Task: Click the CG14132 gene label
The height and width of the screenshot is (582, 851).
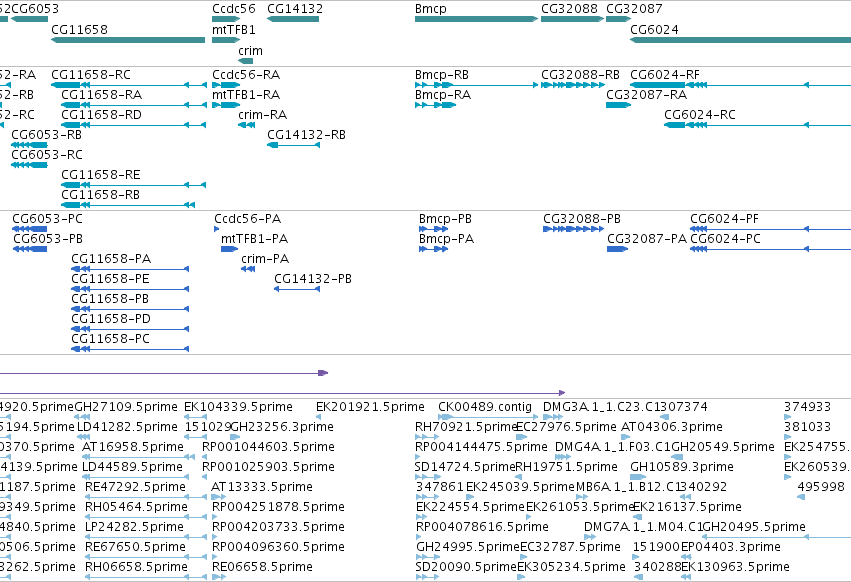Action: (295, 9)
